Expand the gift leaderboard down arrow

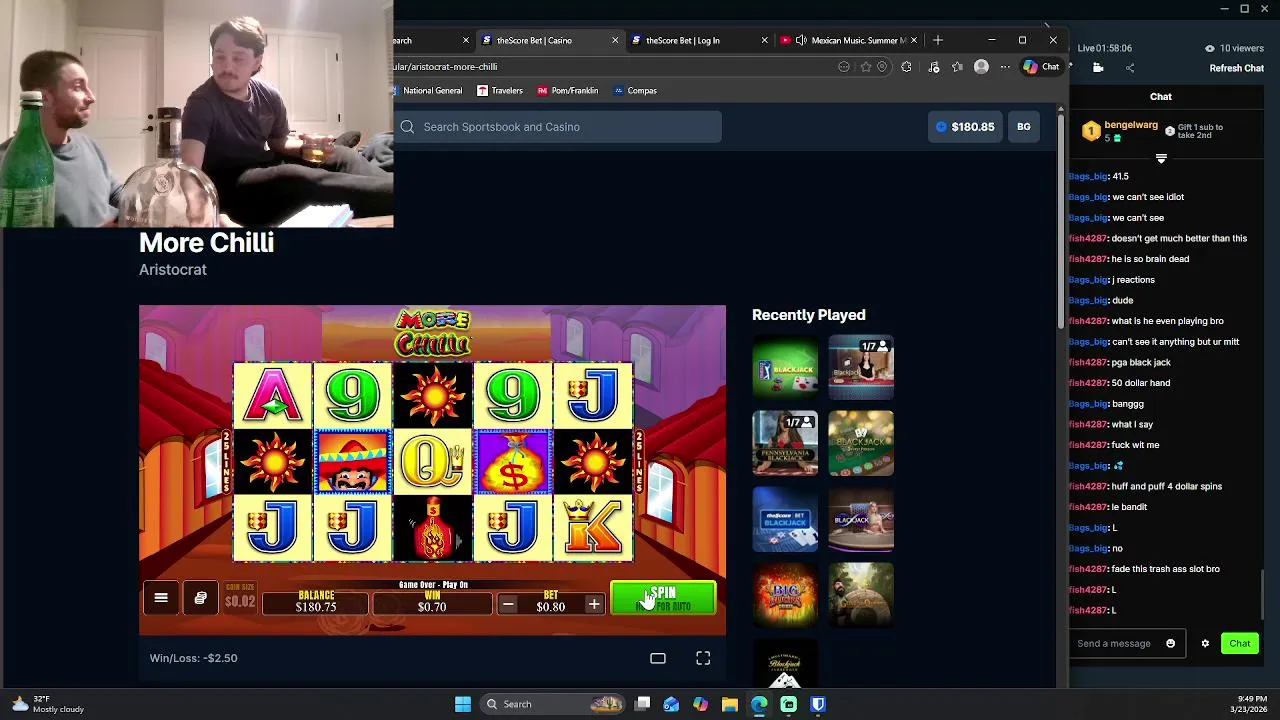pos(1161,158)
